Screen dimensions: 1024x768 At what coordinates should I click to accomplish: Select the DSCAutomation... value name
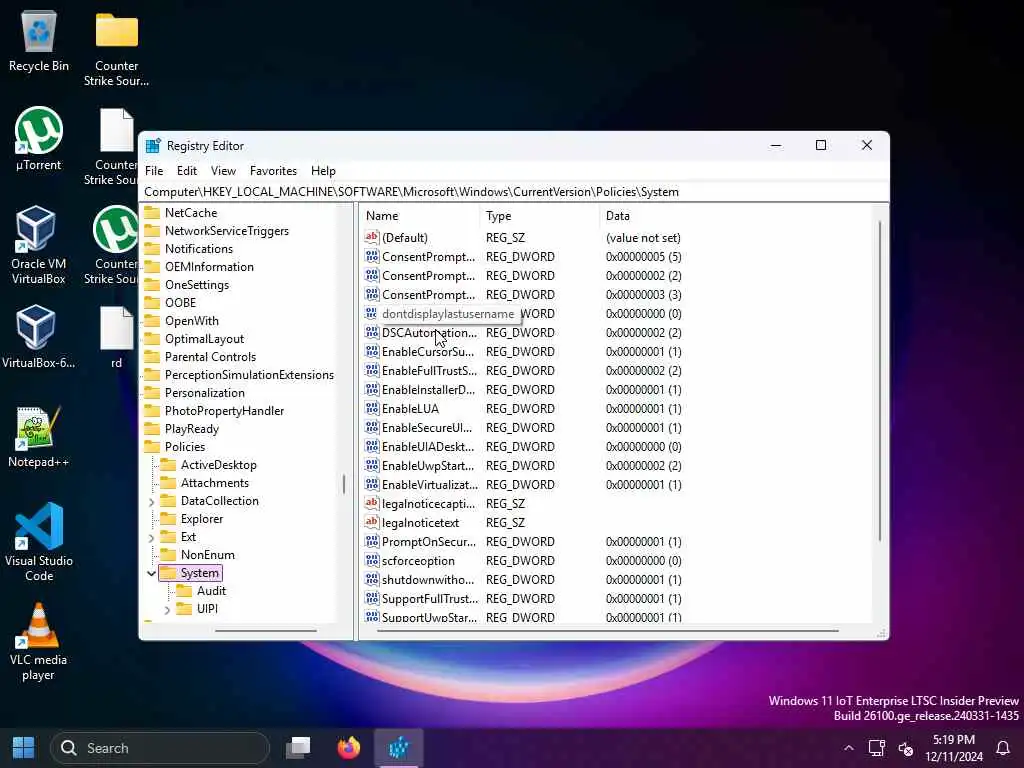429,332
